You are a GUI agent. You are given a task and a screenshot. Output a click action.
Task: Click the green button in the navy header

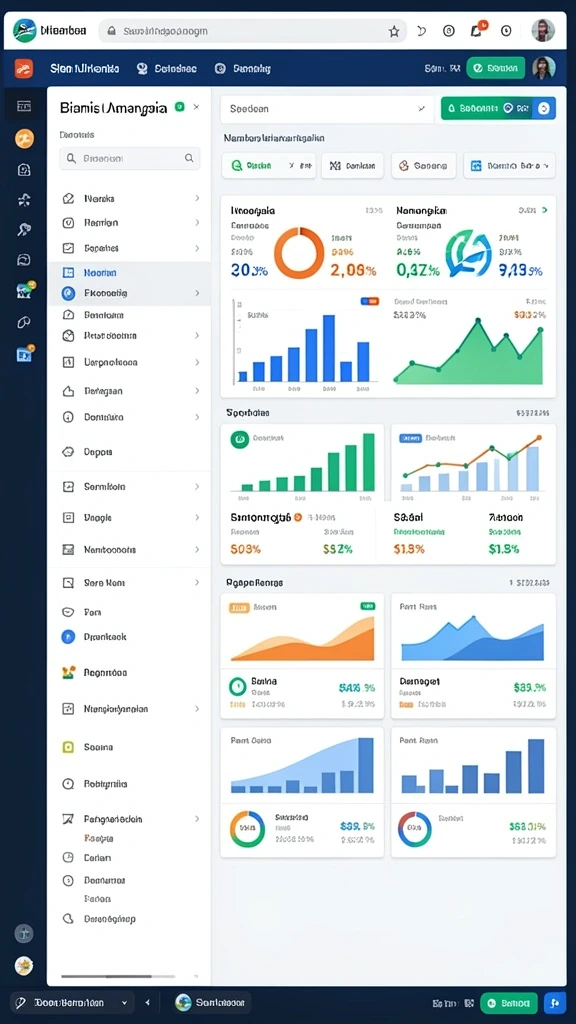(x=496, y=67)
